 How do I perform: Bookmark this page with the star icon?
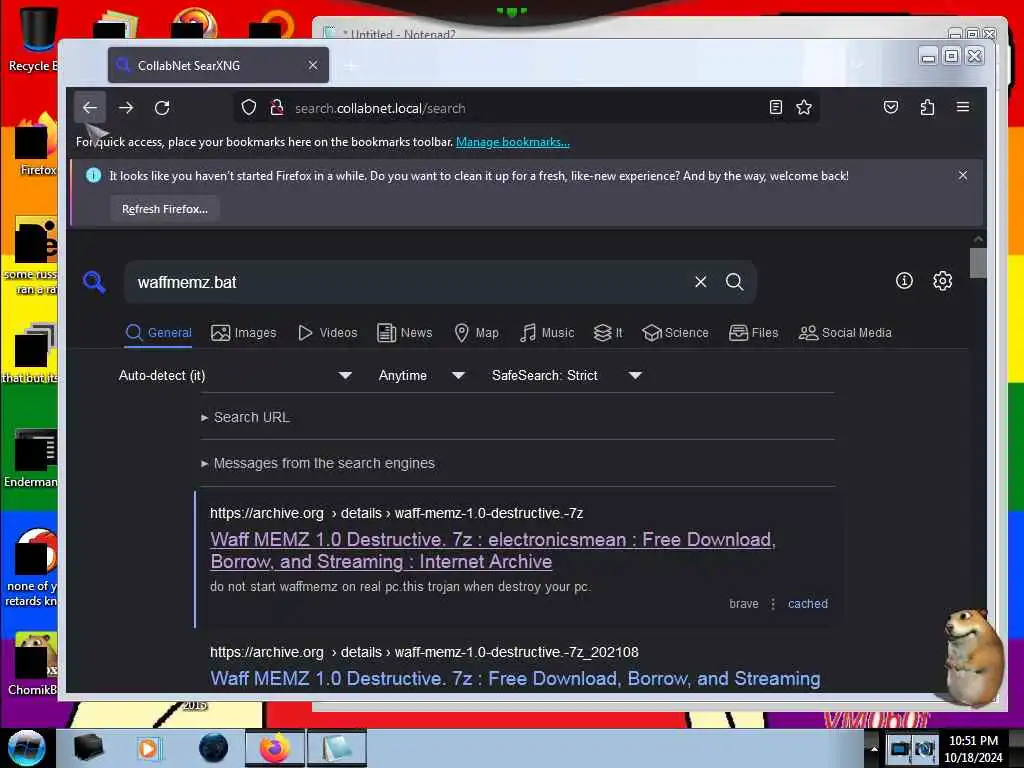tap(804, 108)
